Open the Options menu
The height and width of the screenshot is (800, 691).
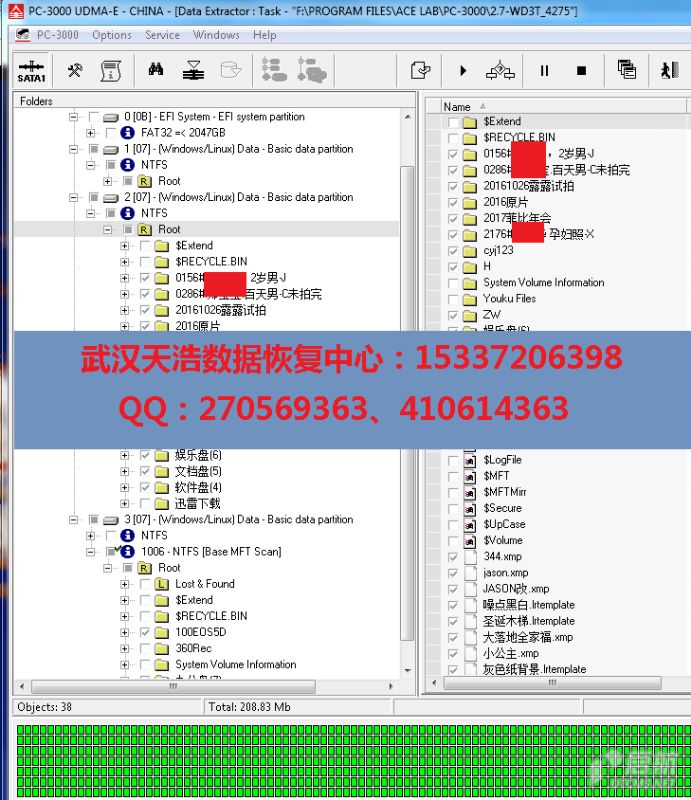pos(111,35)
